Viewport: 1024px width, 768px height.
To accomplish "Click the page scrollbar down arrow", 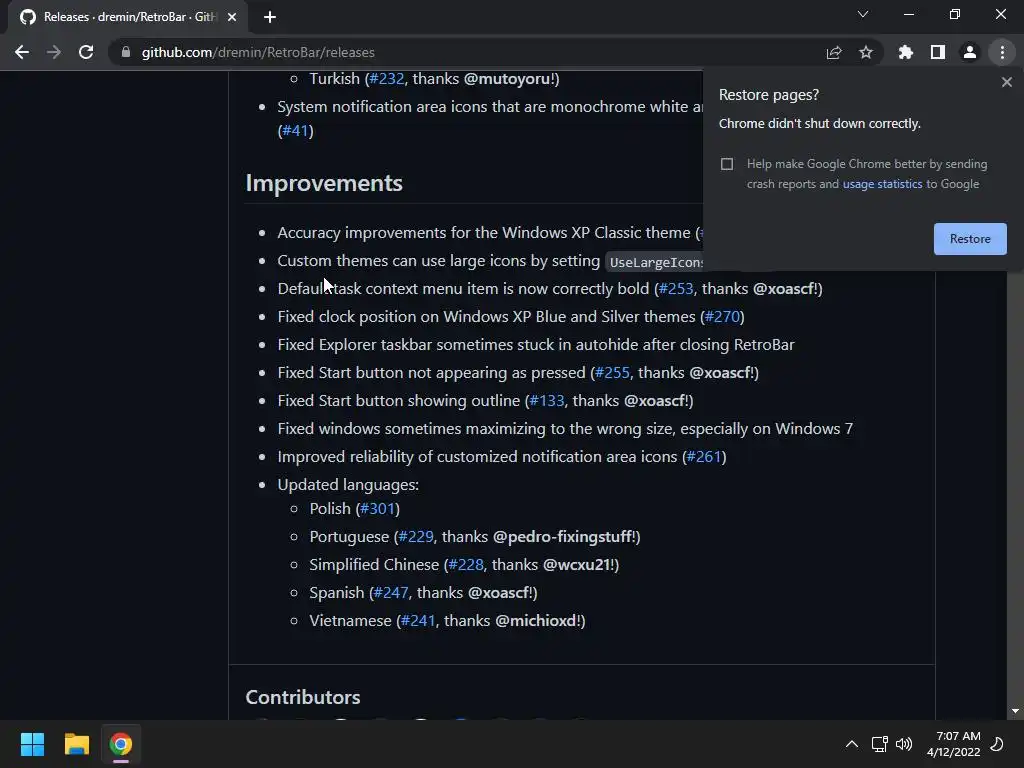I will pyautogui.click(x=1015, y=711).
